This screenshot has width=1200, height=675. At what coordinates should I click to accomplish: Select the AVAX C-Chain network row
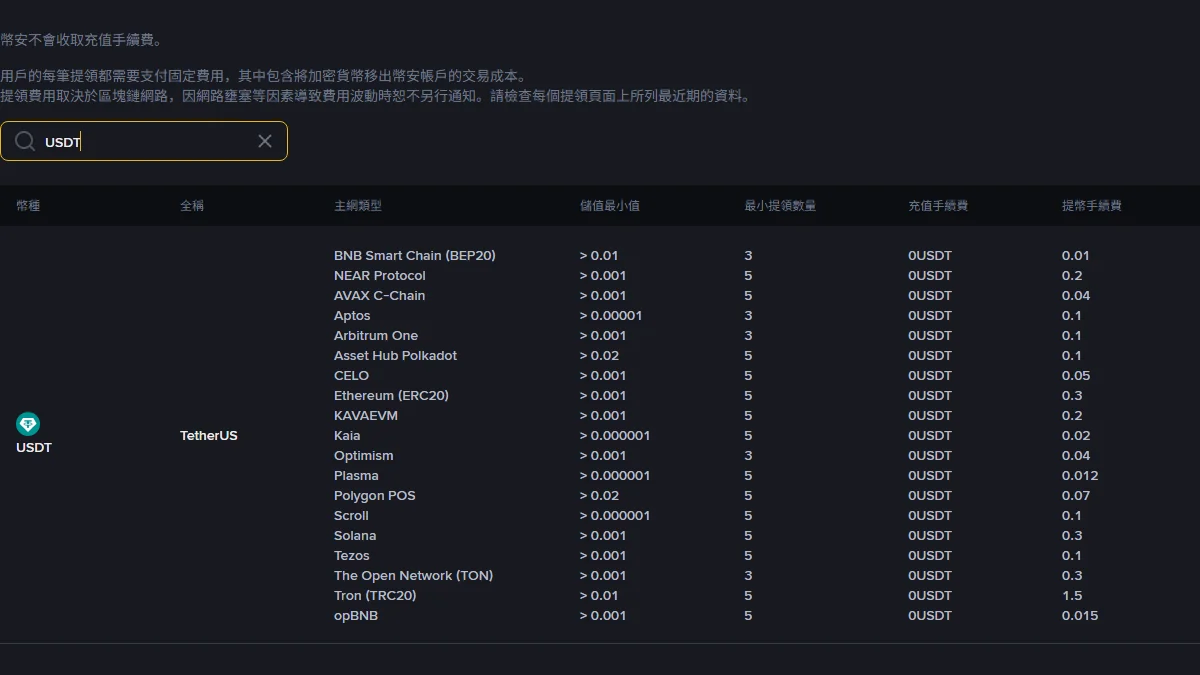click(x=380, y=296)
